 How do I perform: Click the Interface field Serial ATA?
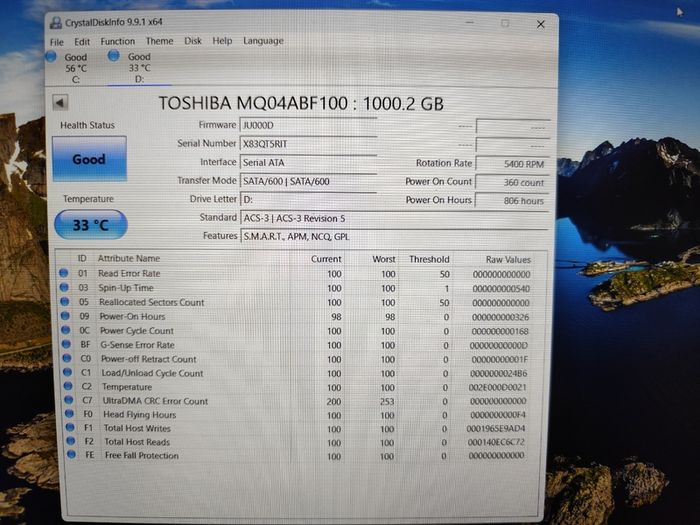(308, 162)
